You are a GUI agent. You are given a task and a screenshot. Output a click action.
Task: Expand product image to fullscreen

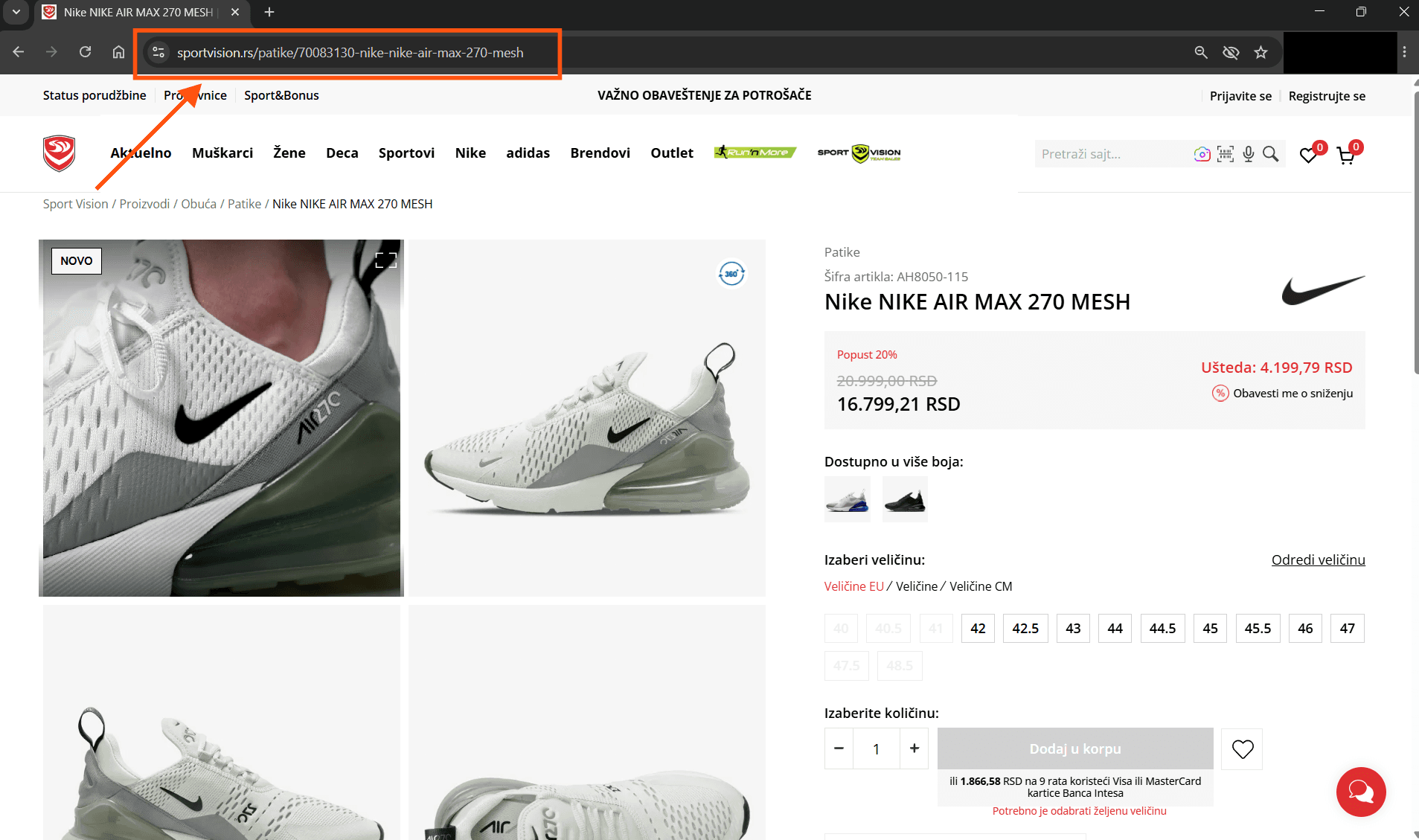(385, 260)
